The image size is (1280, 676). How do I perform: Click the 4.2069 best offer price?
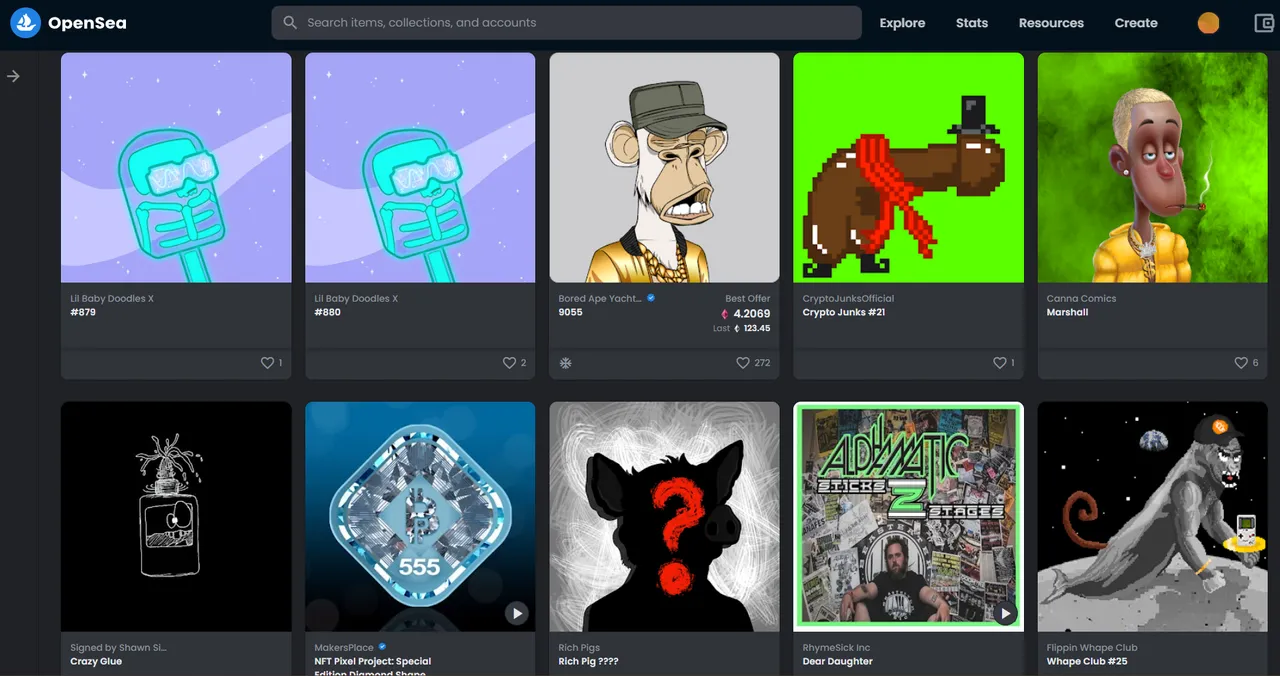[752, 313]
